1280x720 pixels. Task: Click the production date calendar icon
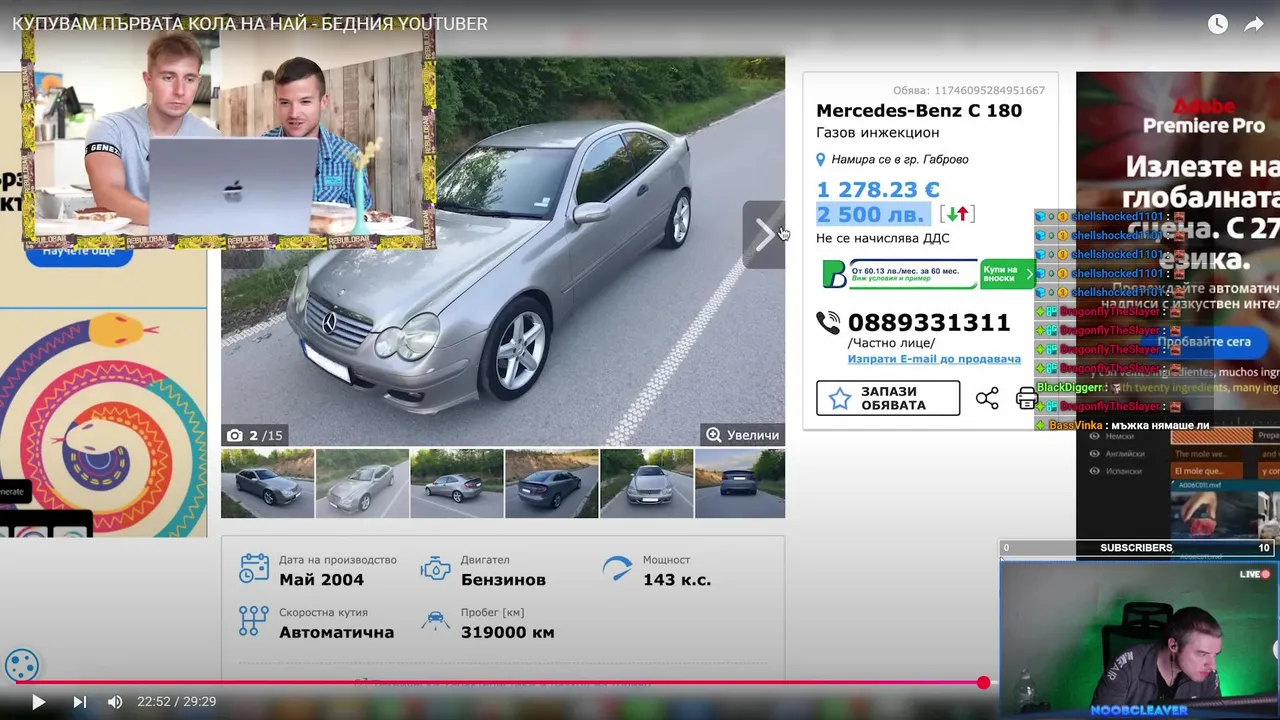coord(254,568)
